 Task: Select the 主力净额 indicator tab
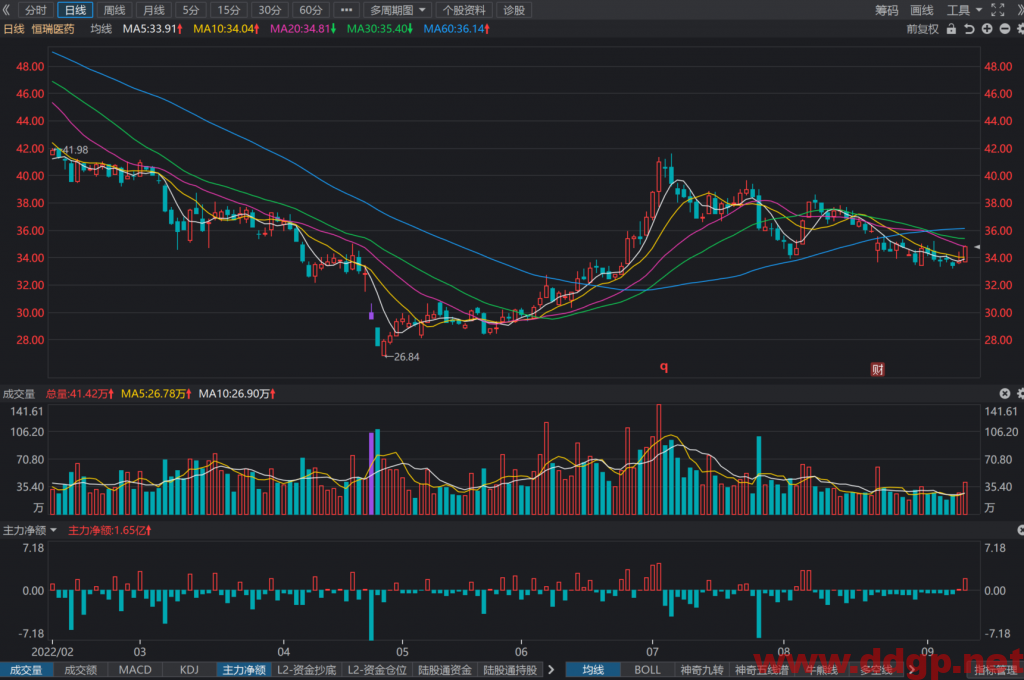[x=244, y=670]
